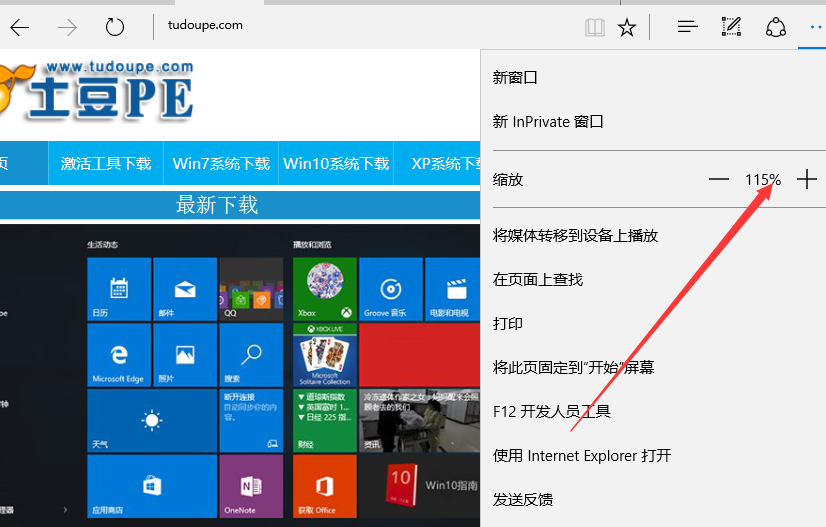Click the tudoupe.com address bar
This screenshot has width=826, height=527.
(x=205, y=25)
